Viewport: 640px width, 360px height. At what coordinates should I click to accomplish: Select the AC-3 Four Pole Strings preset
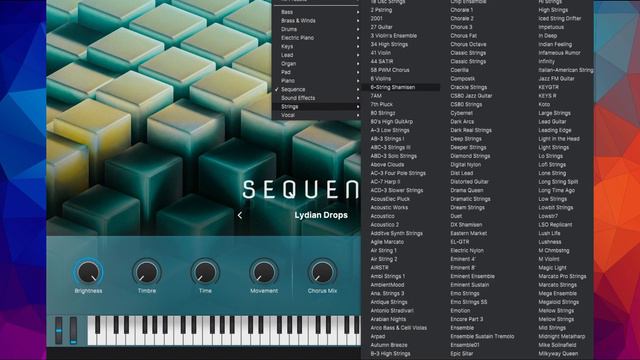click(x=398, y=173)
